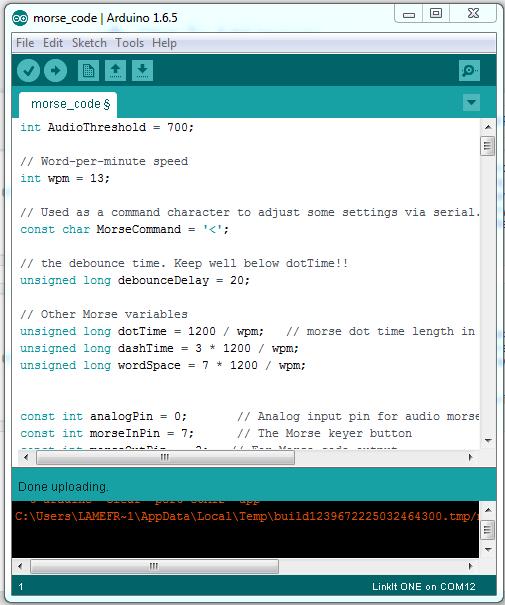The image size is (505, 605).
Task: Open the tab options dropdown arrow
Action: coord(471,103)
